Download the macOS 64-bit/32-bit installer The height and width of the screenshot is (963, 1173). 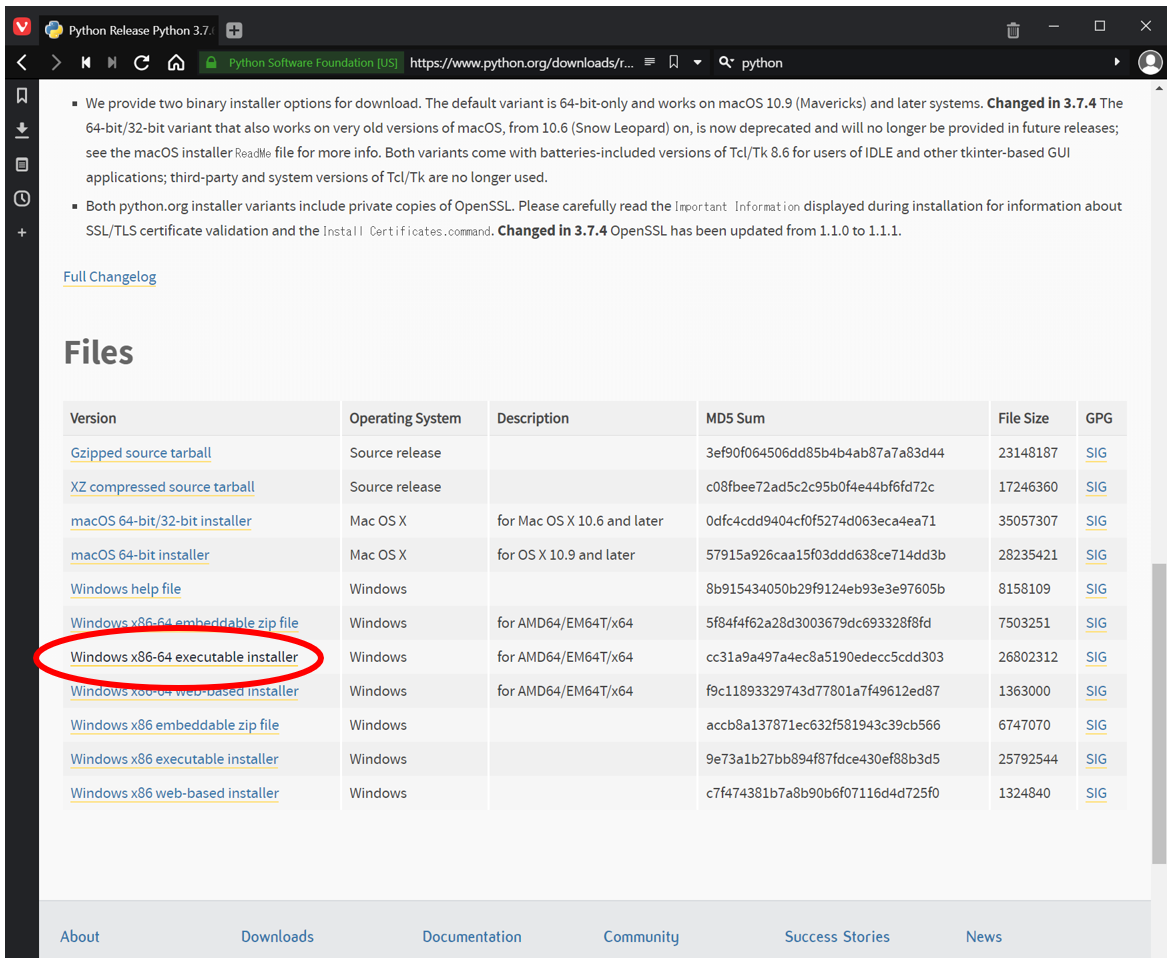(x=161, y=521)
